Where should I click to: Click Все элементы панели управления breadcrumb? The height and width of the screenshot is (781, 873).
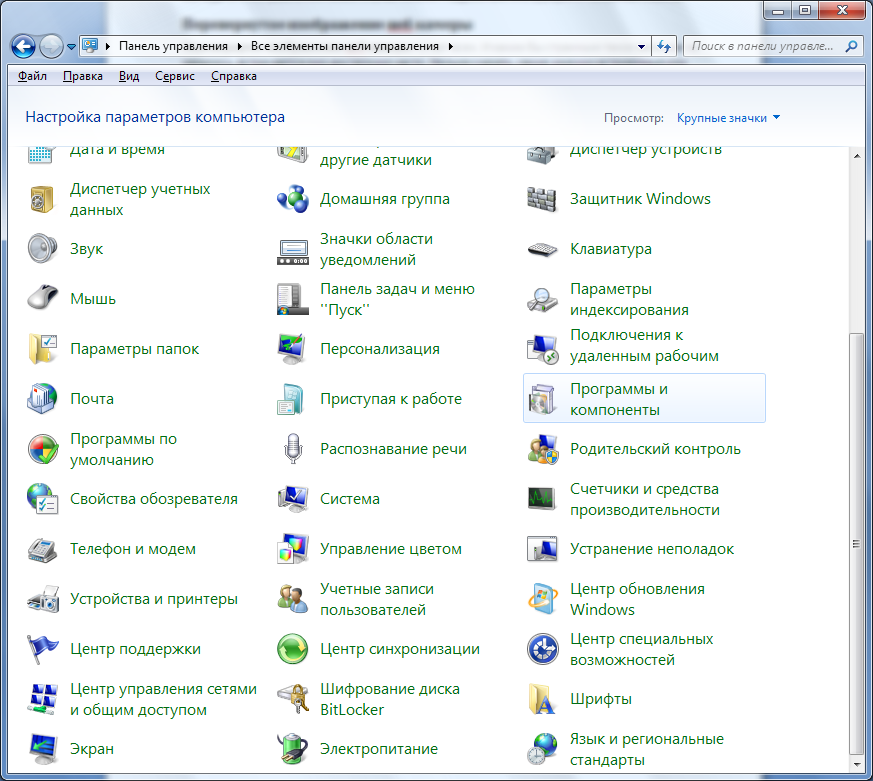point(345,46)
